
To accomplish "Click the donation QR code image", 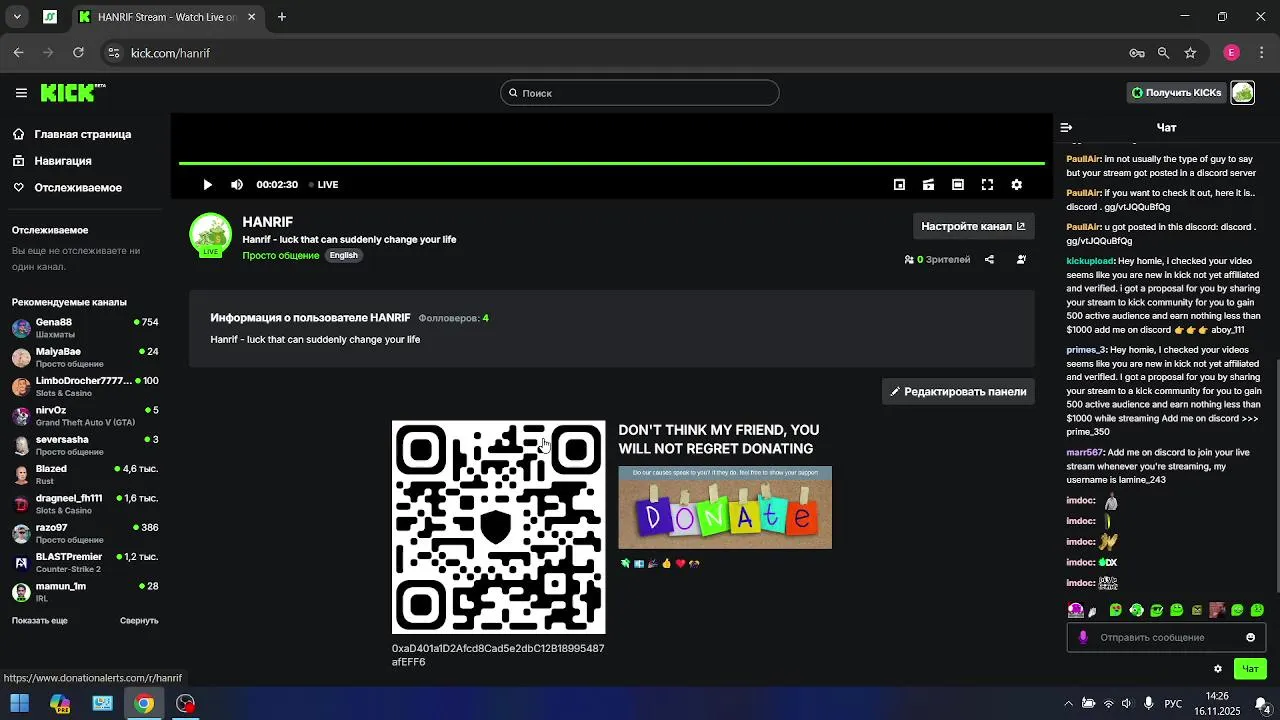I will point(498,527).
